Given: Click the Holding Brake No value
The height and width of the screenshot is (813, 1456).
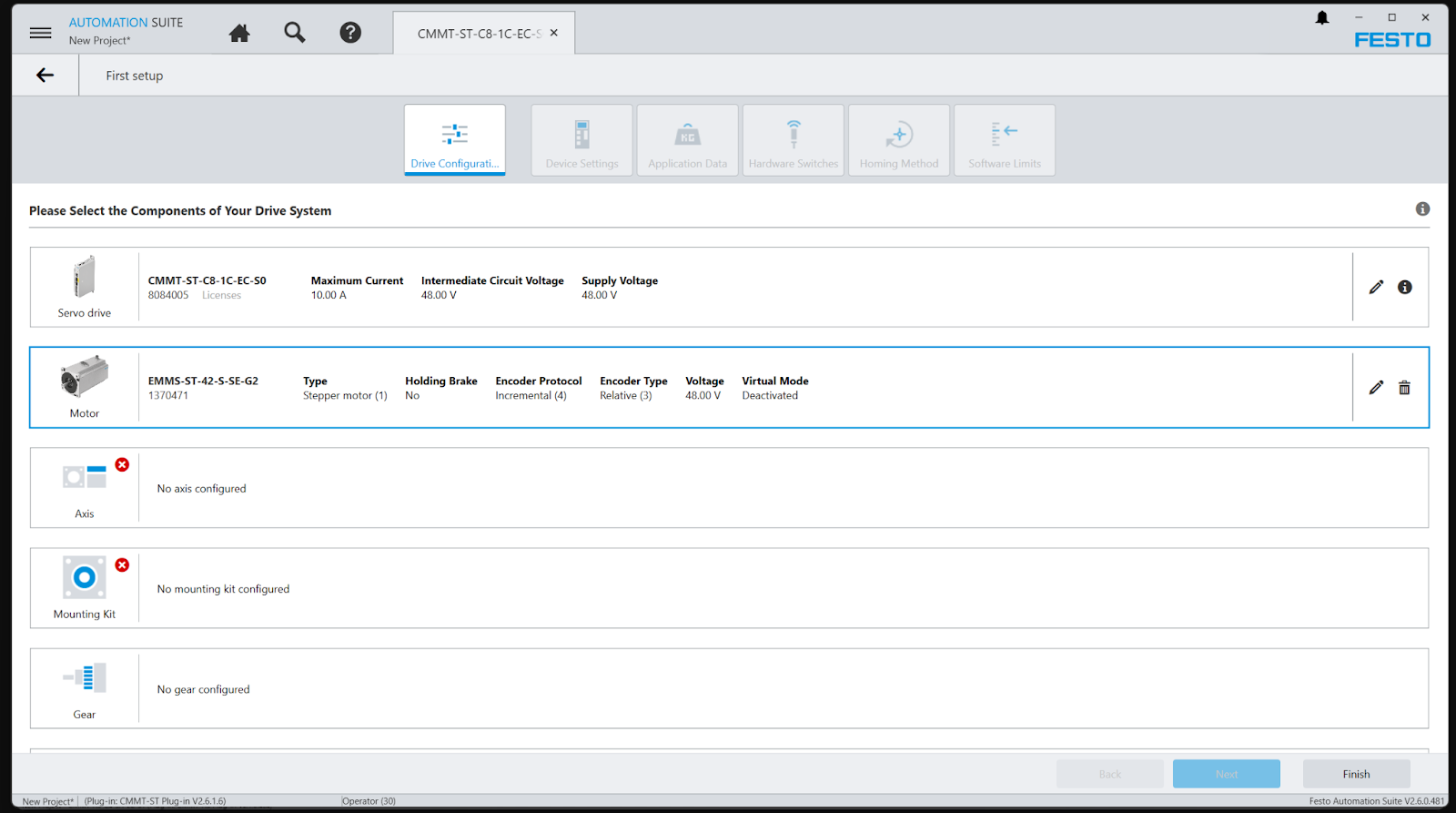Looking at the screenshot, I should coord(412,395).
